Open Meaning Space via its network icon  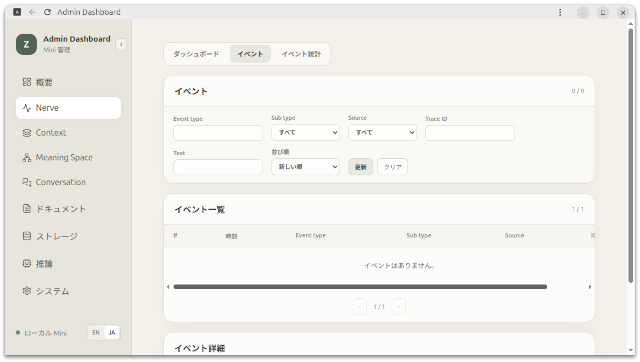click(x=27, y=158)
